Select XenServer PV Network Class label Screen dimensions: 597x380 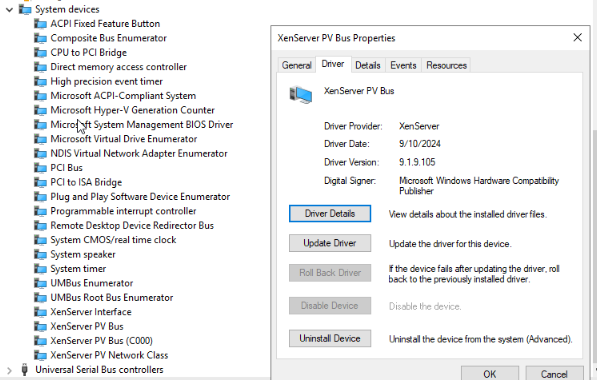tap(109, 355)
